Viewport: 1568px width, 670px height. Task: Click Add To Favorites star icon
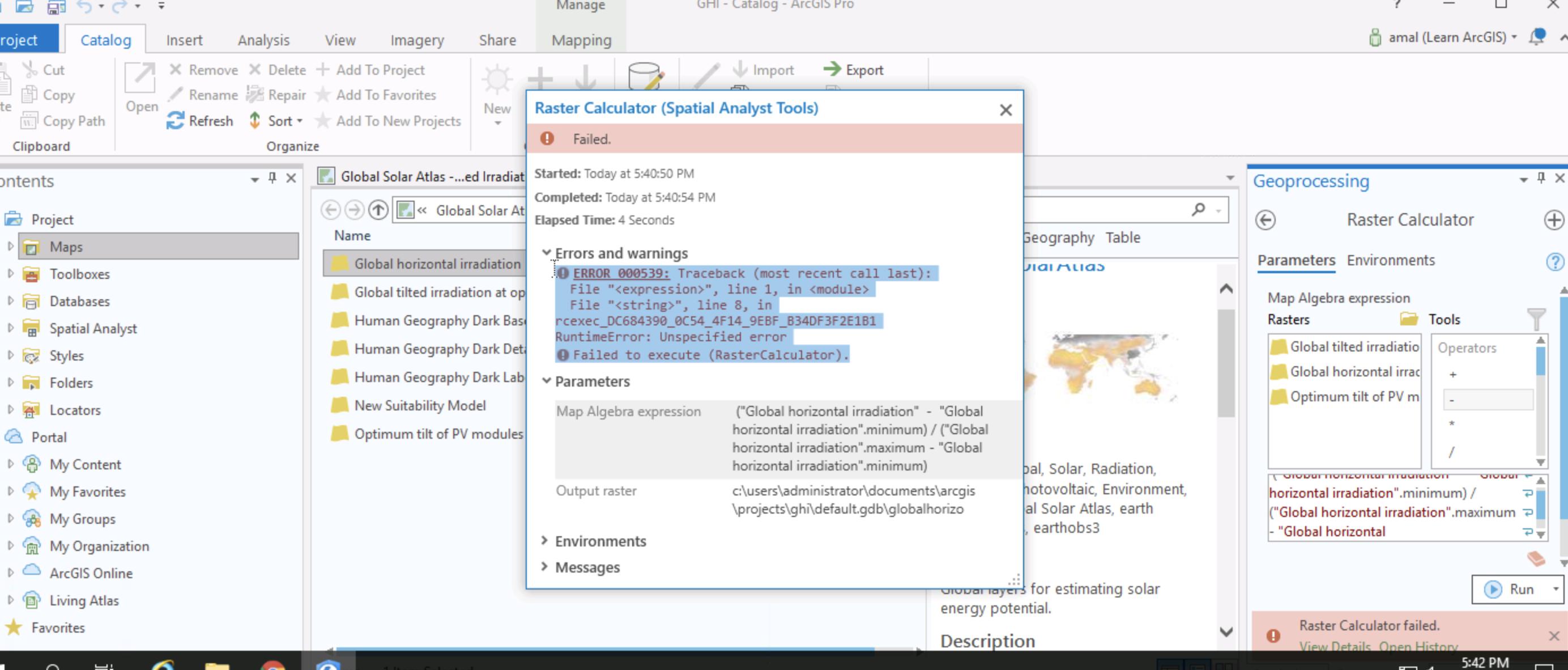click(x=323, y=95)
